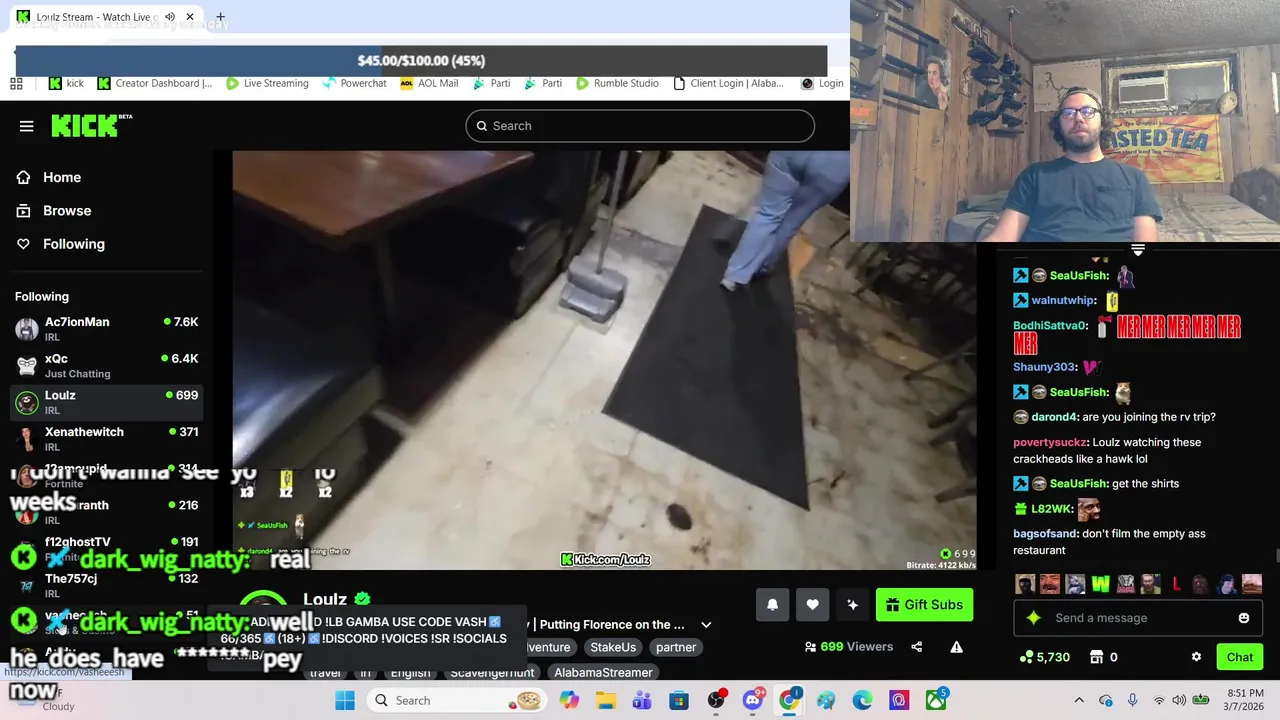This screenshot has height=720, width=1280.
Task: Open the Xbox app from the taskbar
Action: click(x=936, y=700)
